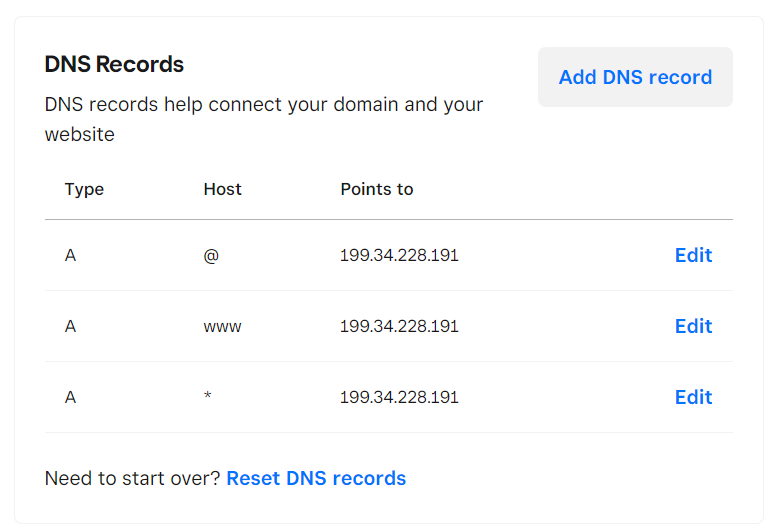Click record type A in the wildcard row
Viewport: 776px width, 530px height.
pyautogui.click(x=71, y=397)
